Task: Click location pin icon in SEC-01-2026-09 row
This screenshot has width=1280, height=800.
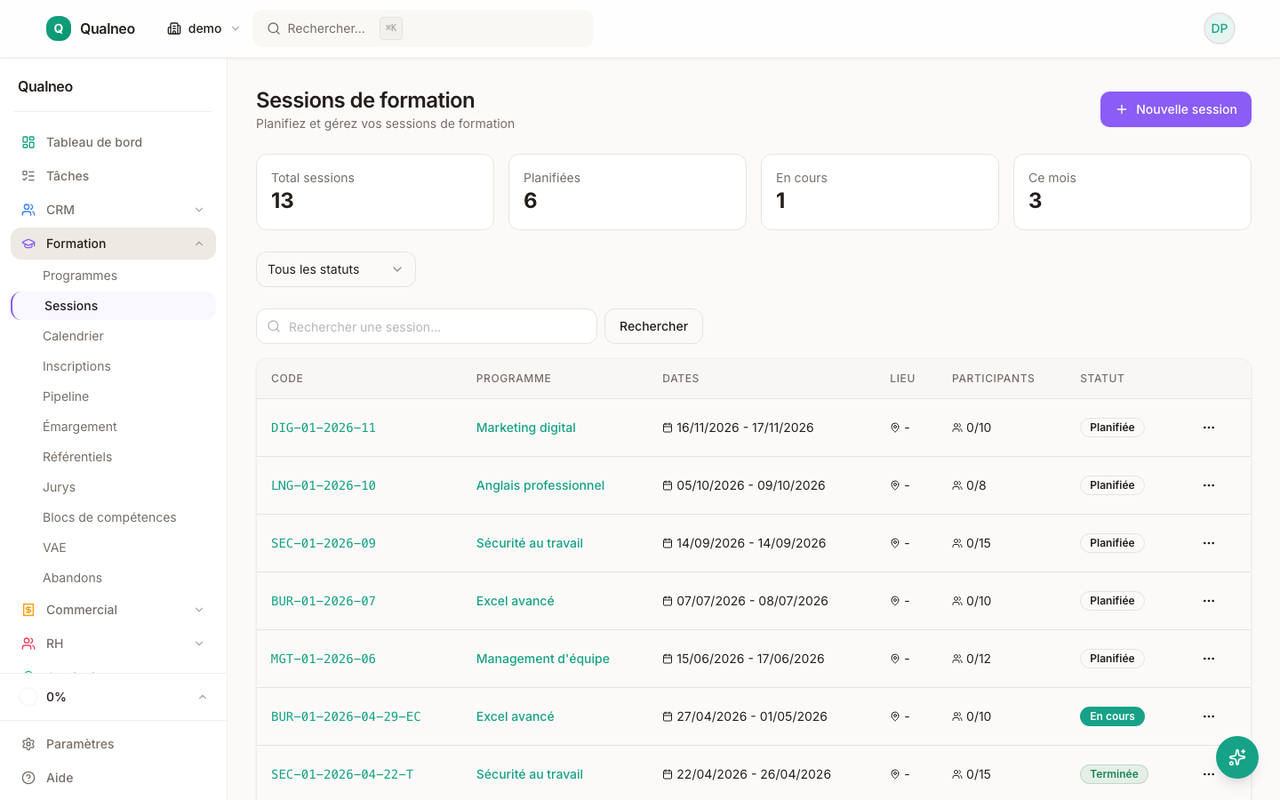Action: point(895,544)
